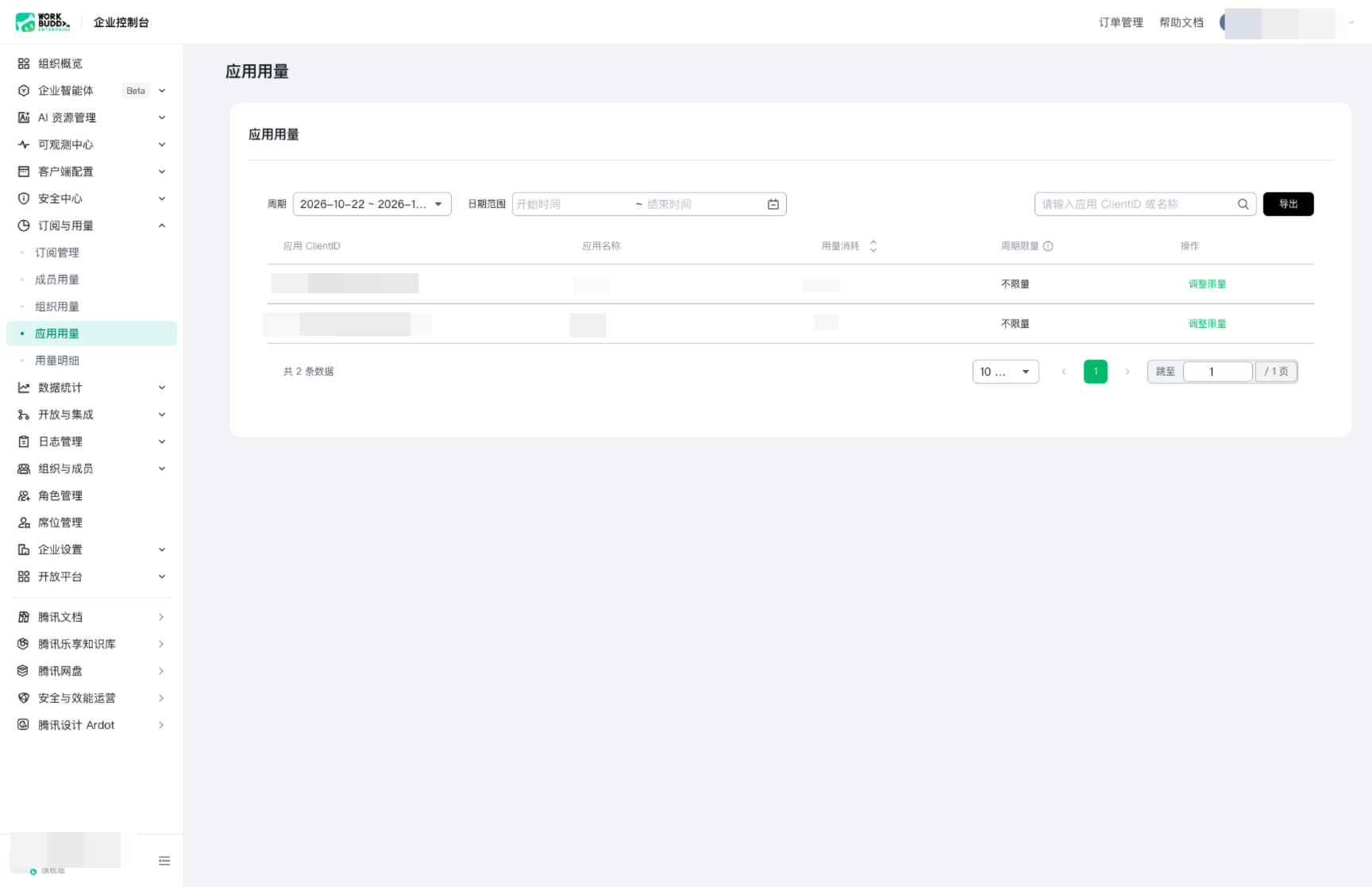
Task: Click the 数据统计 chart icon
Action: coord(24,388)
